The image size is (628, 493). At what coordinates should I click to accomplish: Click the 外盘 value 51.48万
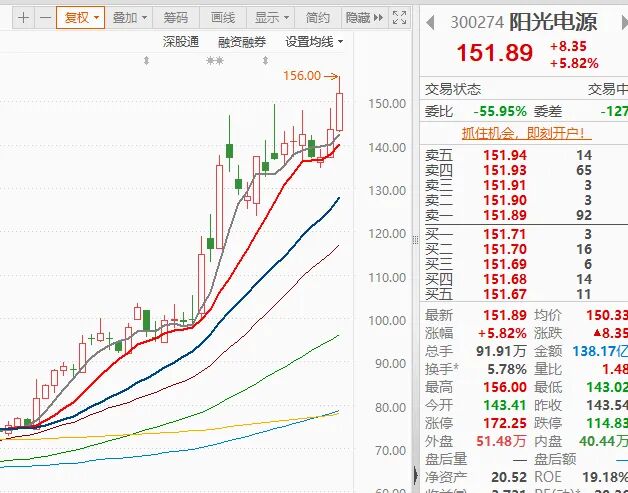(x=501, y=441)
